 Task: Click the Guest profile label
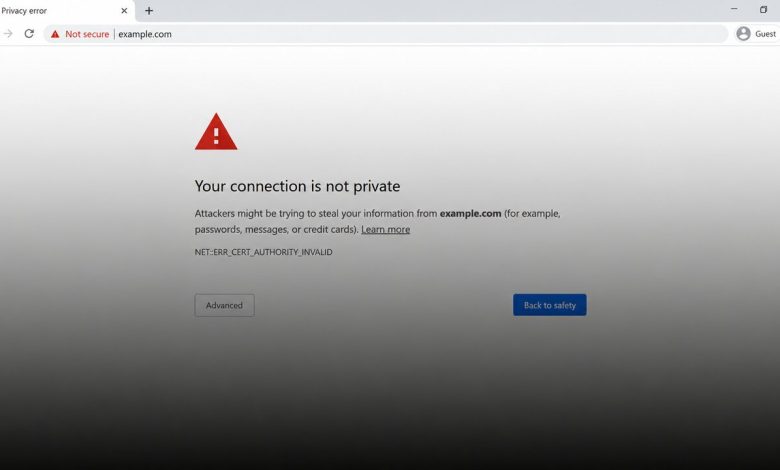765,34
